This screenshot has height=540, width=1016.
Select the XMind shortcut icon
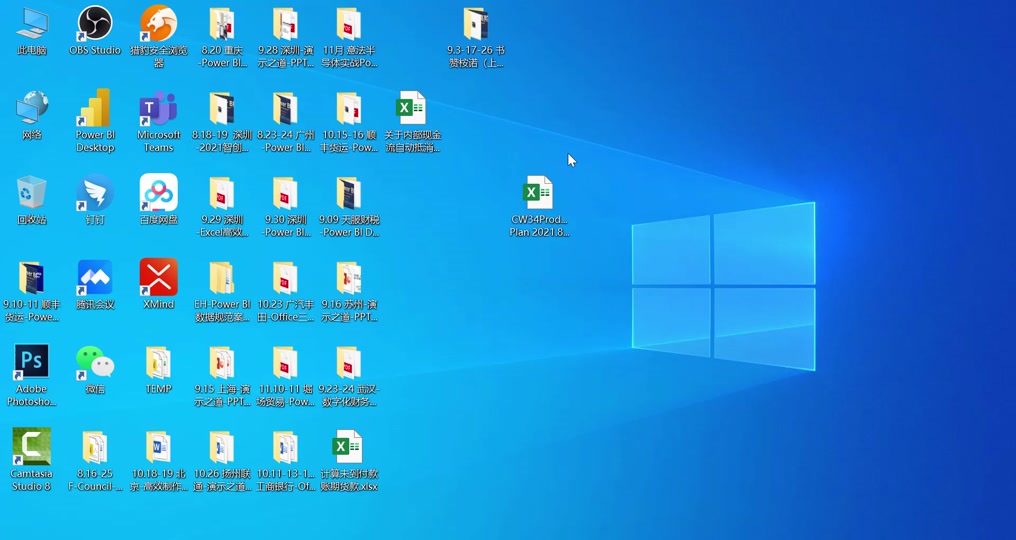coord(159,284)
